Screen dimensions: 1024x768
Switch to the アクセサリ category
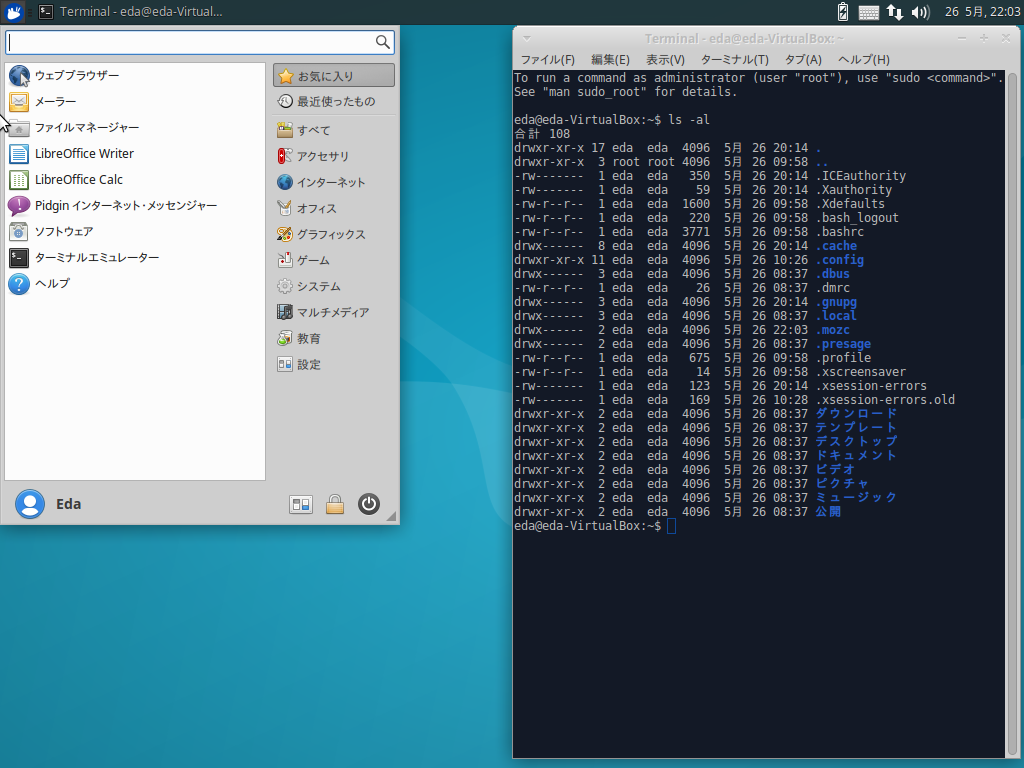point(334,156)
